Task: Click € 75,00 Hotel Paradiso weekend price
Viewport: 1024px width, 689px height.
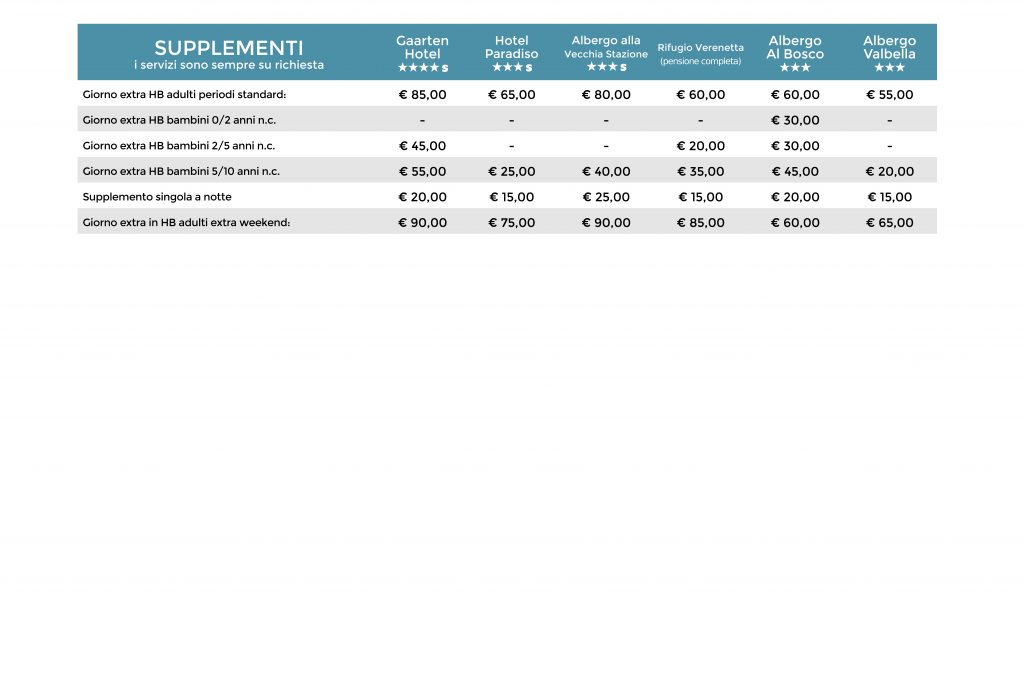Action: point(511,223)
